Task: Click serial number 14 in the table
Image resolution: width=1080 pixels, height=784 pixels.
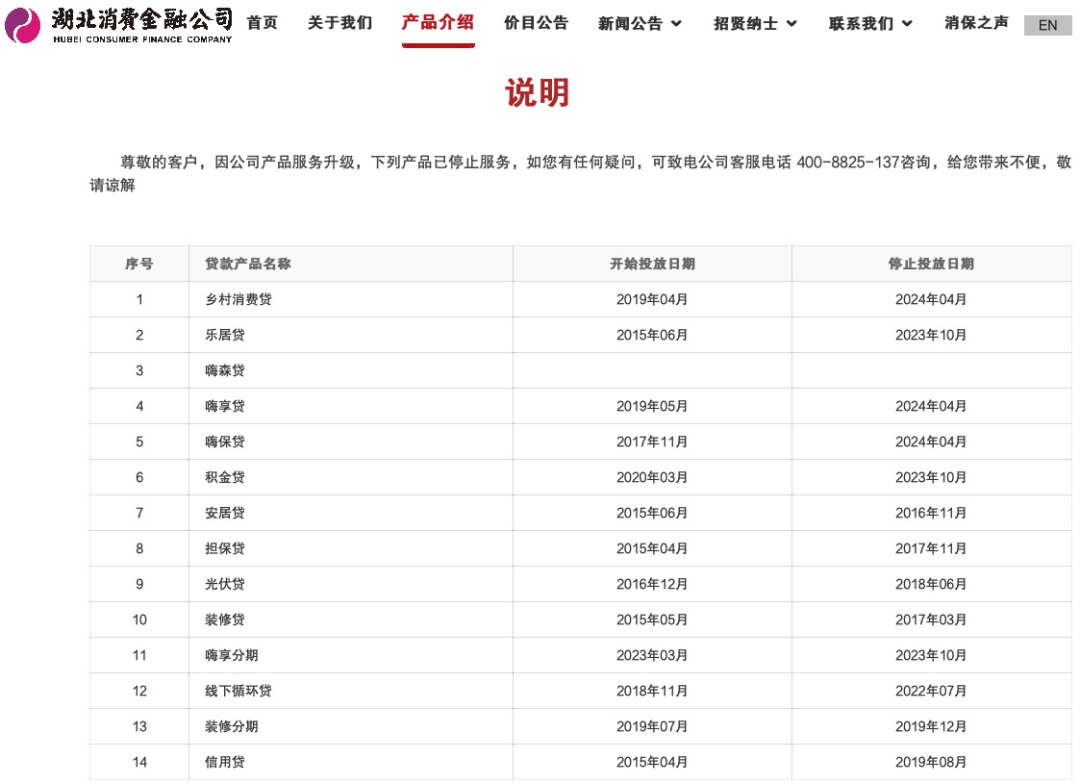Action: [x=140, y=763]
